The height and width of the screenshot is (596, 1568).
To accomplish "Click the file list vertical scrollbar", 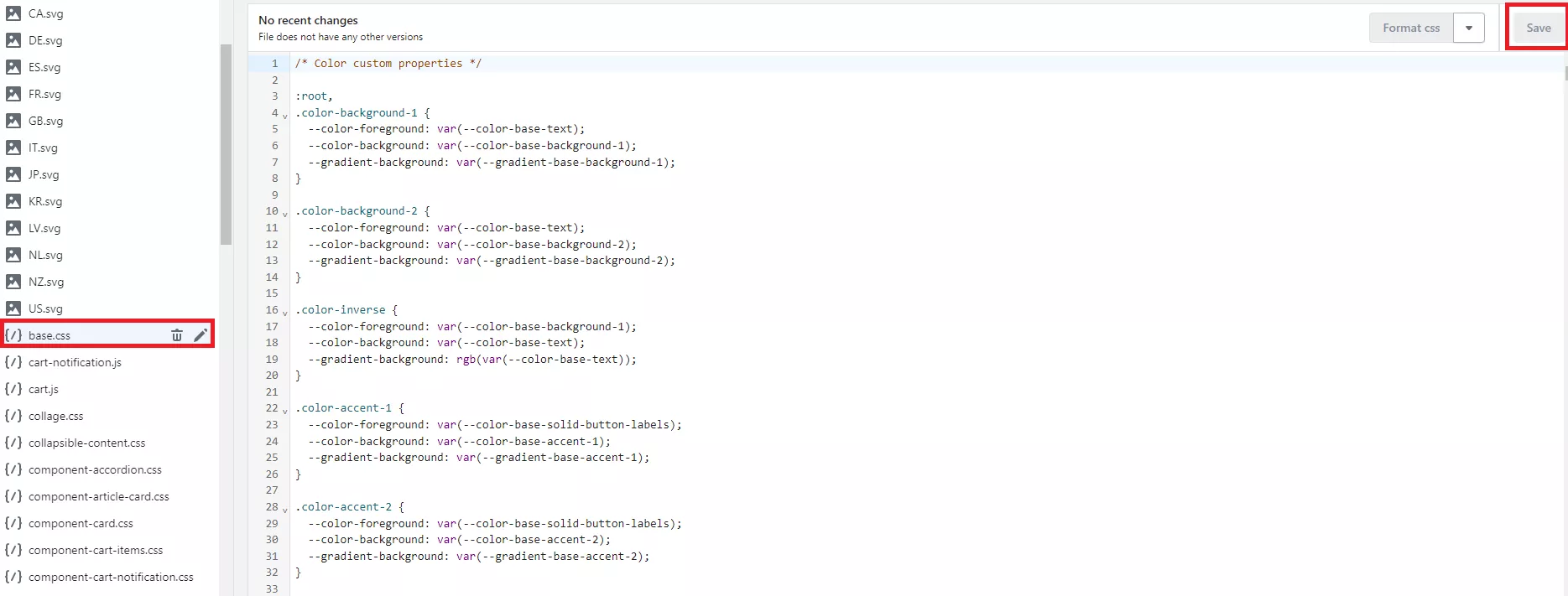I will 226,144.
